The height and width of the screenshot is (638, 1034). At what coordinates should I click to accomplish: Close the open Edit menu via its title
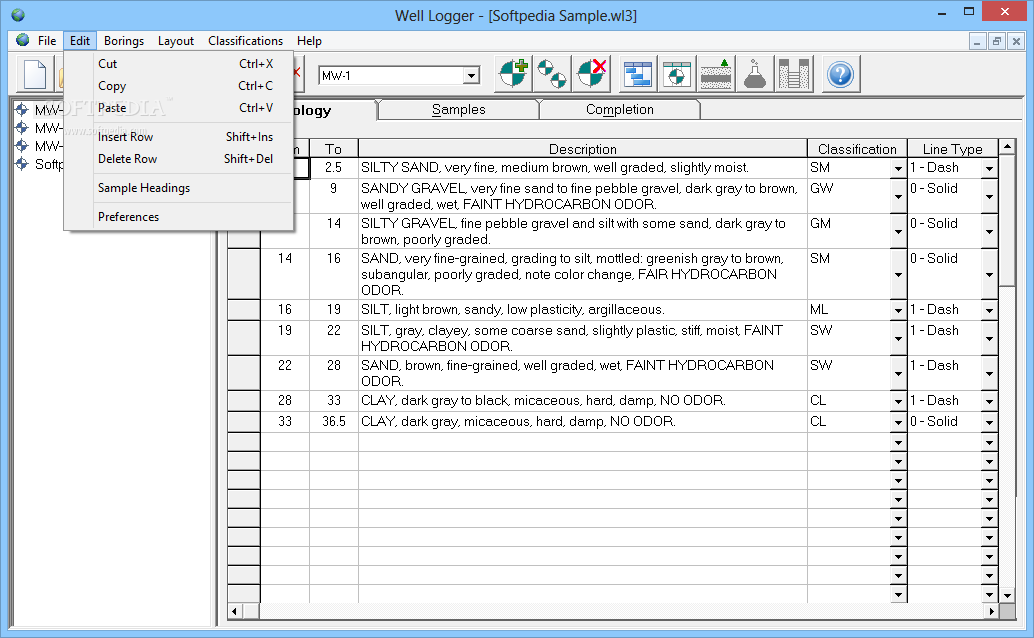coord(80,40)
